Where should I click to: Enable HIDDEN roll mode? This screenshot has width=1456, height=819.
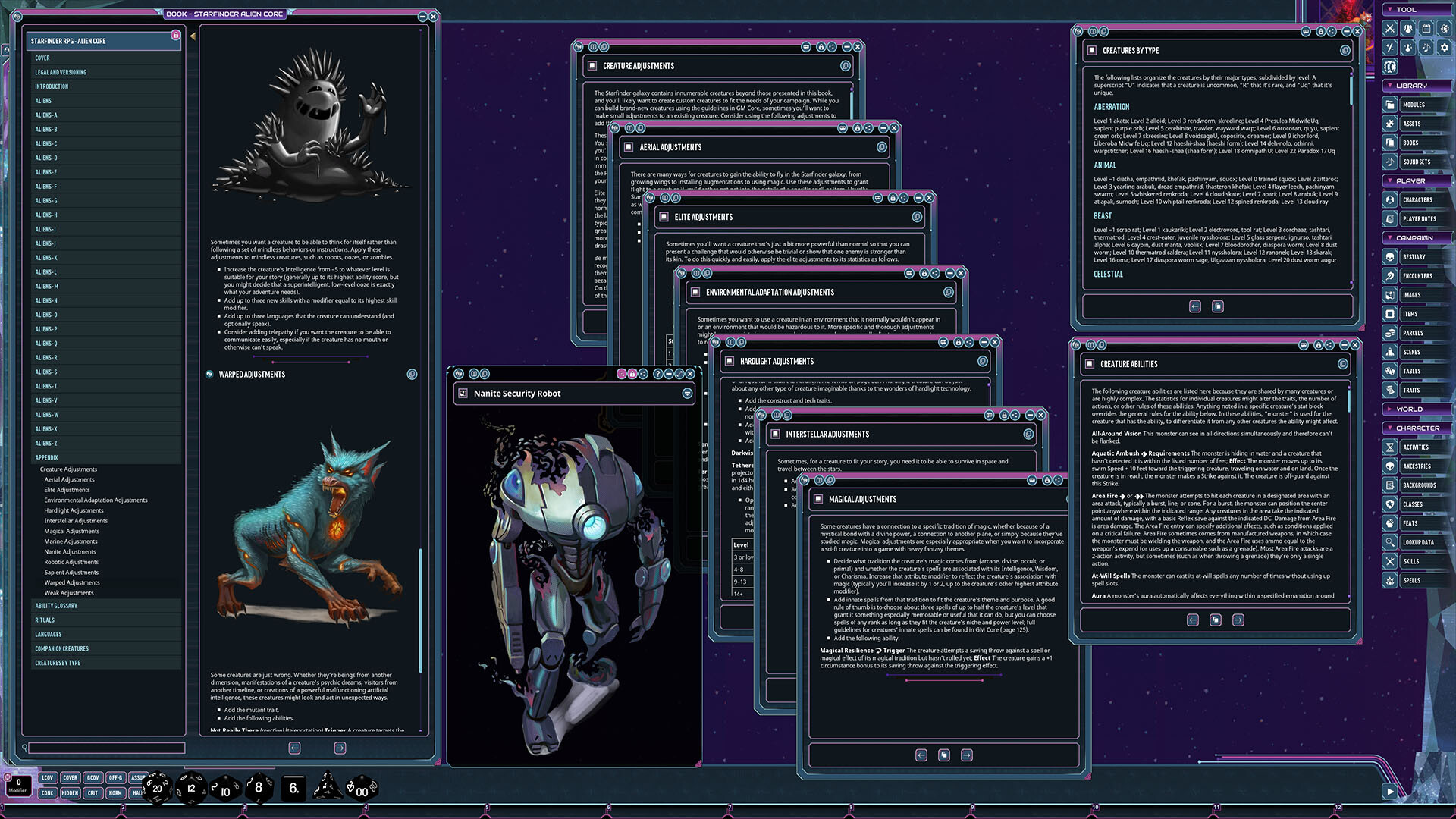click(x=70, y=793)
